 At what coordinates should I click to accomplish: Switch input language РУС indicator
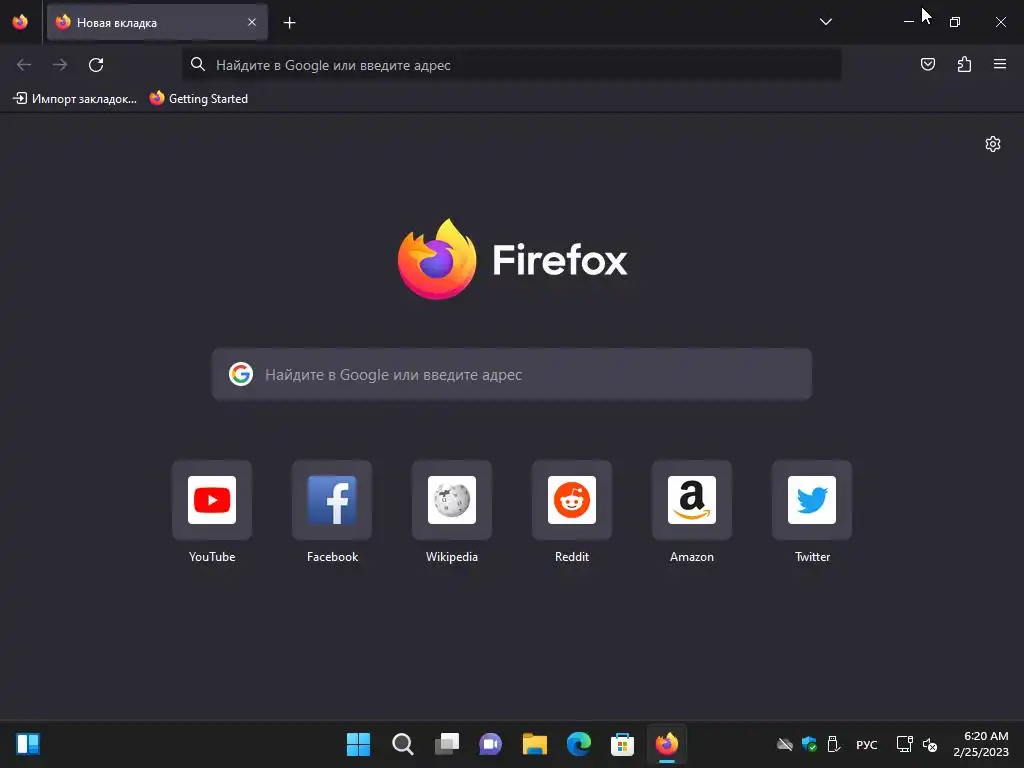(x=867, y=744)
